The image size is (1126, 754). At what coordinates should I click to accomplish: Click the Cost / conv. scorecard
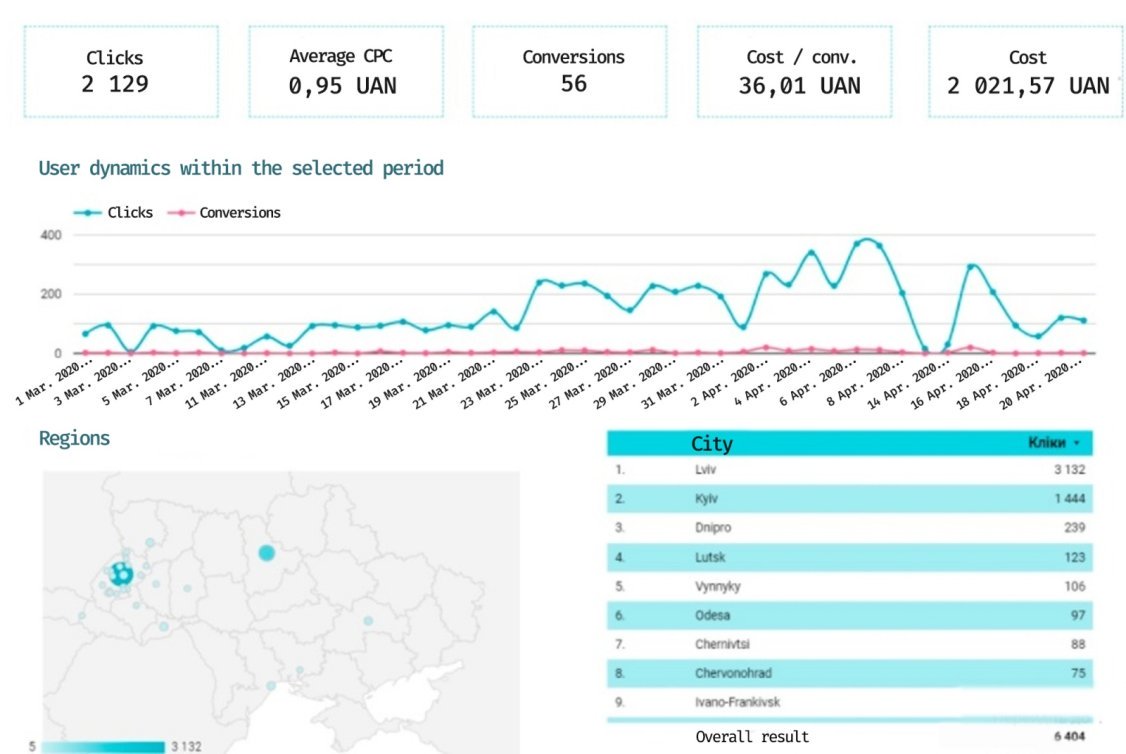[794, 72]
